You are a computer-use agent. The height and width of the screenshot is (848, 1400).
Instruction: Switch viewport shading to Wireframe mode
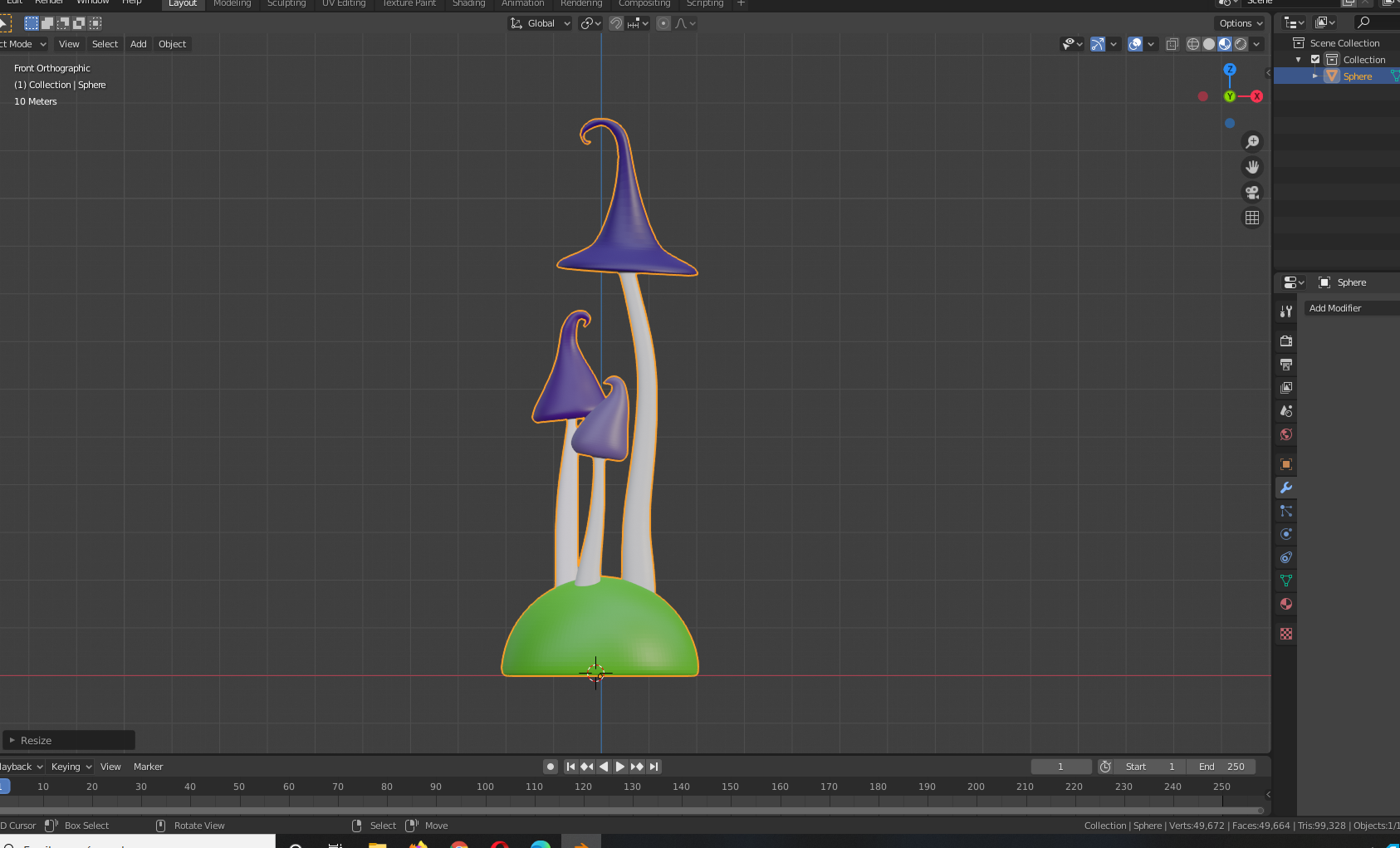coord(1193,45)
